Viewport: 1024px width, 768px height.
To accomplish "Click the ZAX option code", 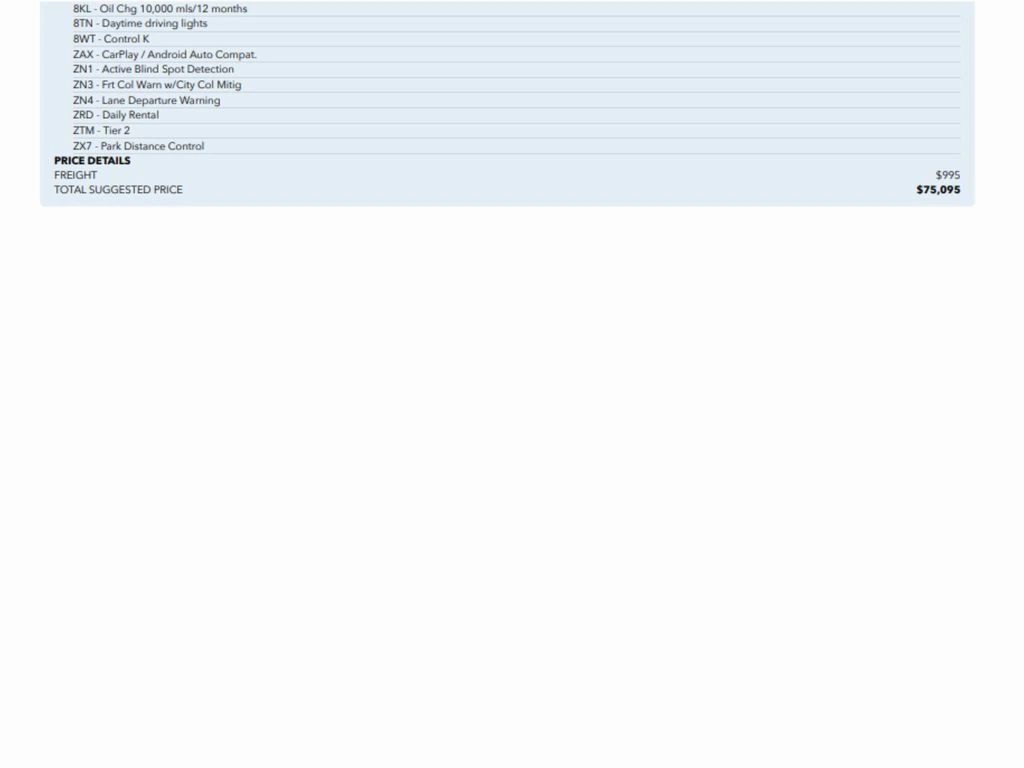I will pos(83,55).
